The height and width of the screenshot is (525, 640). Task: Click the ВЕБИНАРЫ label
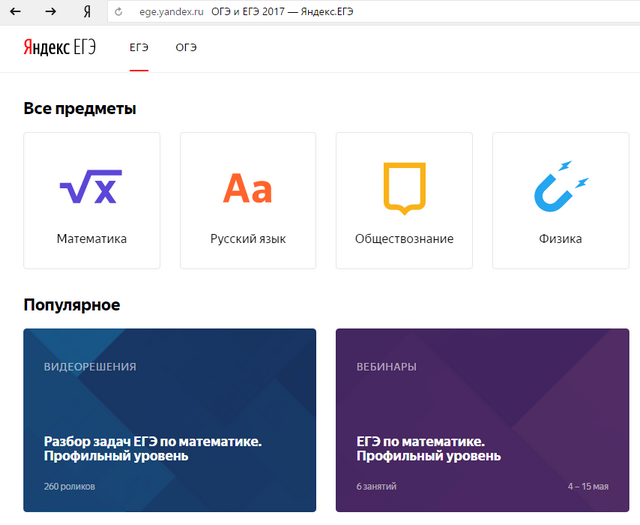pyautogui.click(x=386, y=367)
